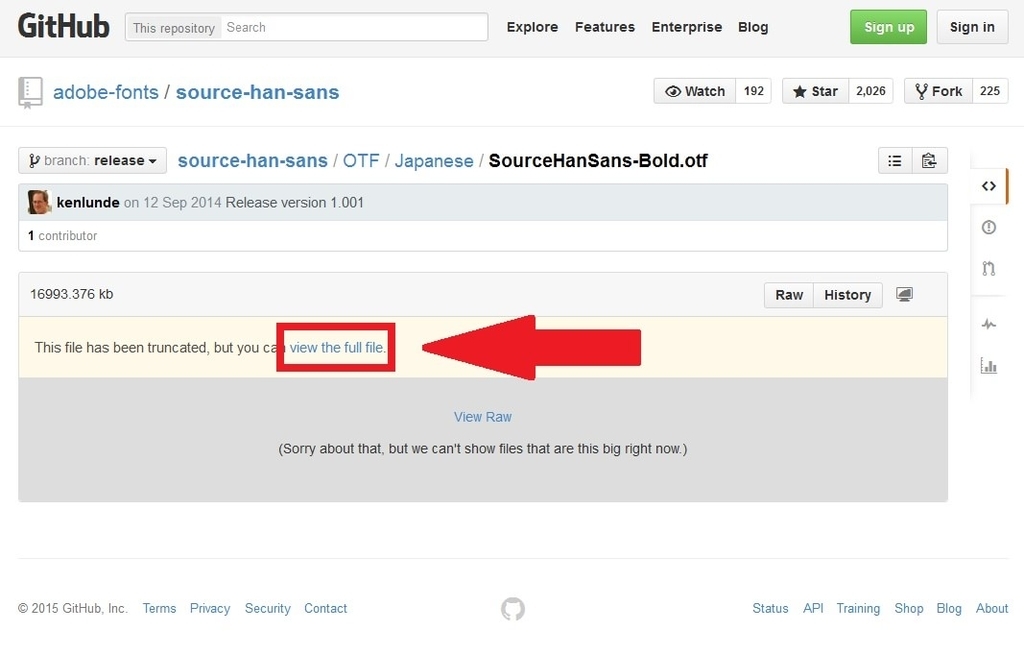The width and height of the screenshot is (1024, 655).
Task: Open the Security footer link
Action: pos(268,608)
